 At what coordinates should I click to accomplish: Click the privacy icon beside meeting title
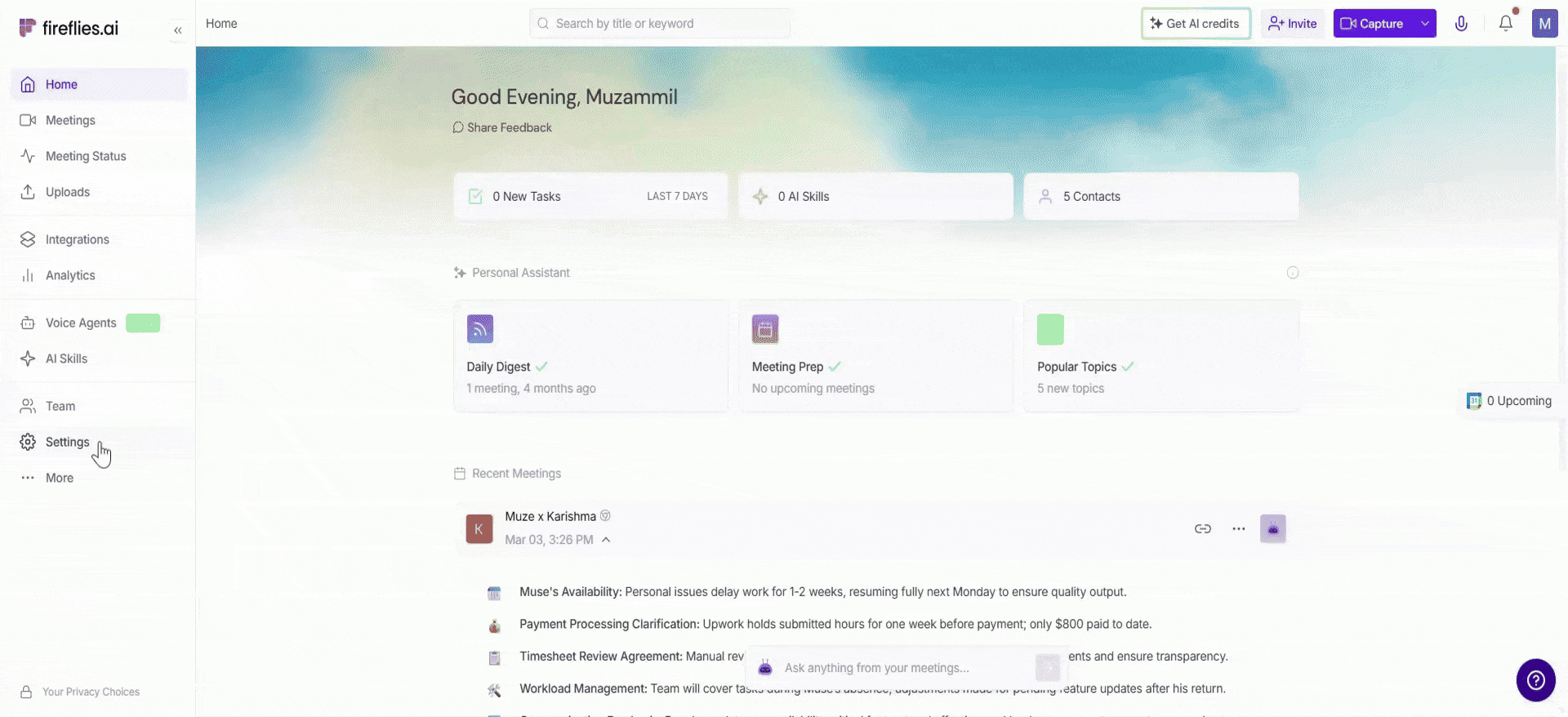pyautogui.click(x=605, y=515)
